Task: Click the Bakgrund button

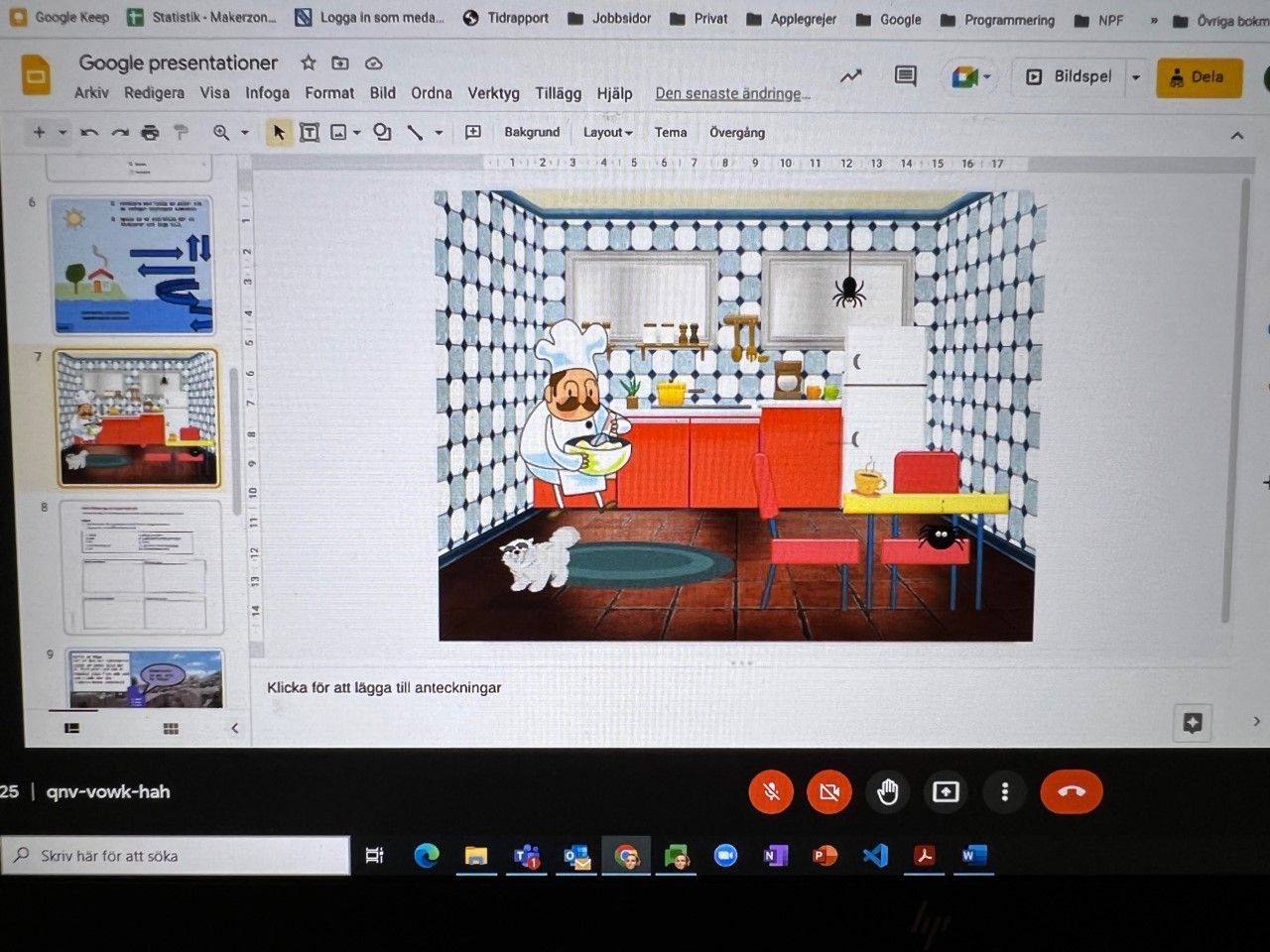Action: (x=532, y=132)
